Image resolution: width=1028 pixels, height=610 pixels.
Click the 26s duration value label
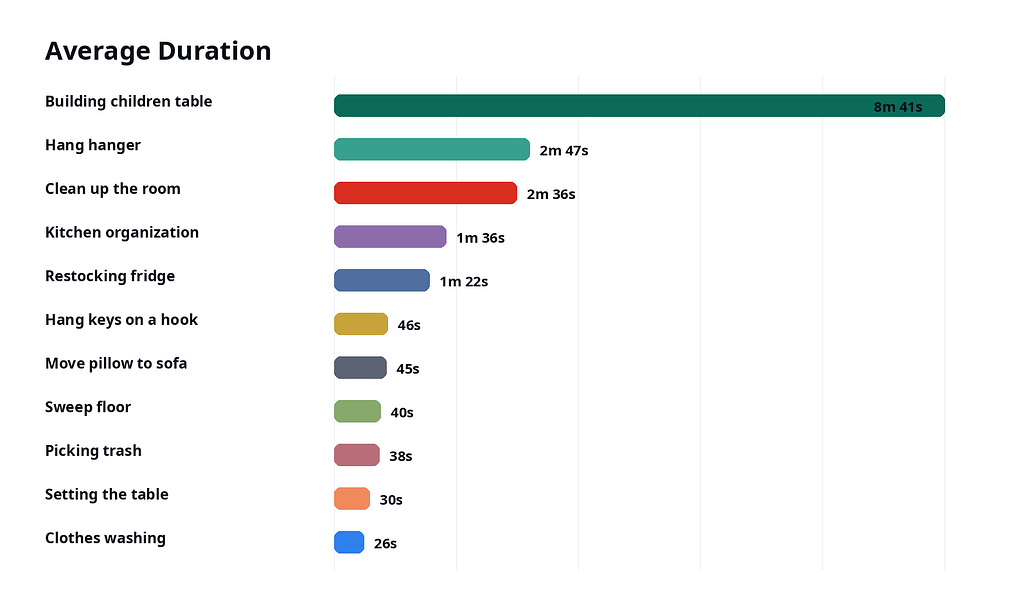pos(386,544)
